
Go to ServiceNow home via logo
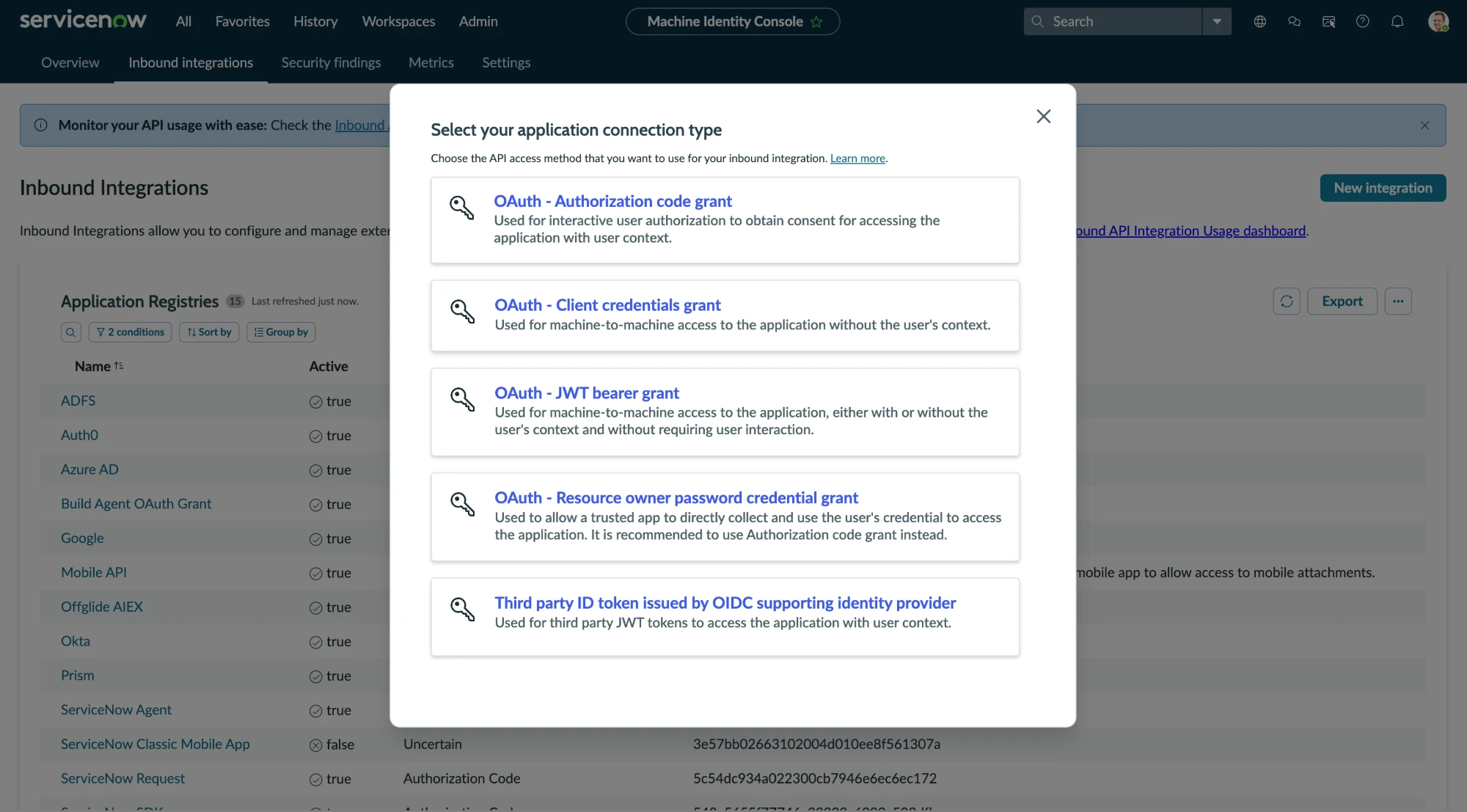[83, 21]
